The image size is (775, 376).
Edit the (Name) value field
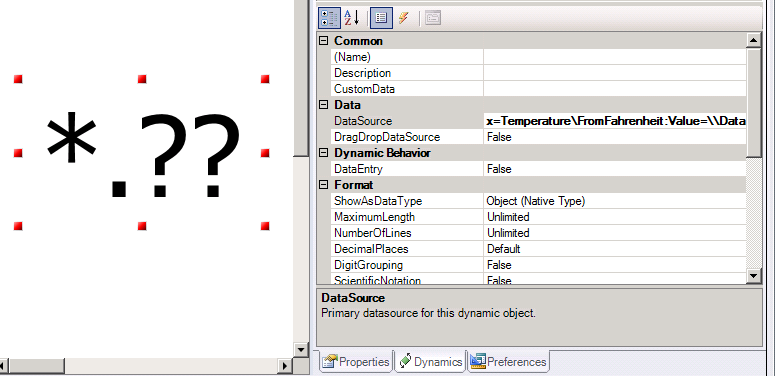614,57
